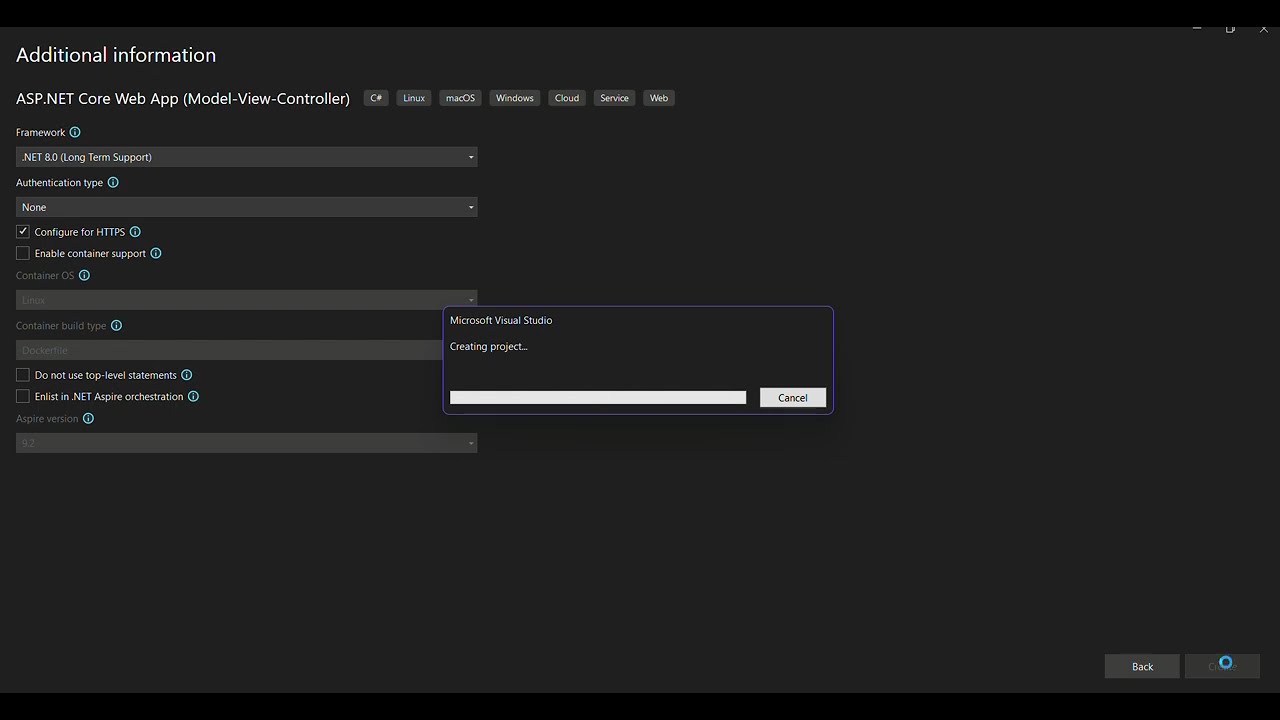Click the Microsoft Visual Studio dialog title
This screenshot has height=720, width=1280.
point(501,320)
